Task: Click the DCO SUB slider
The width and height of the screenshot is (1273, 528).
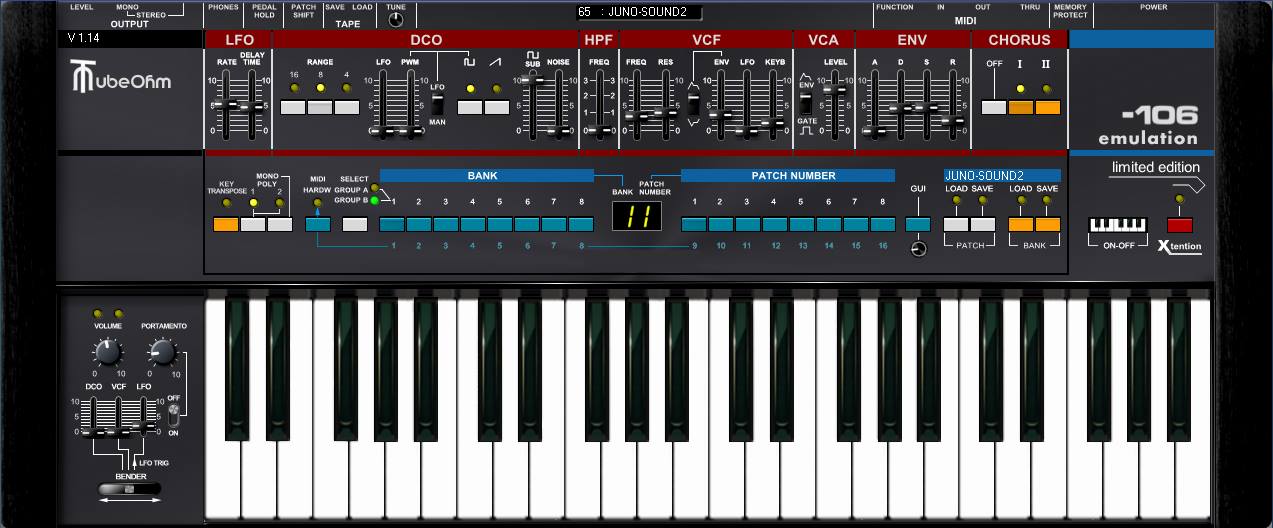Action: [533, 105]
